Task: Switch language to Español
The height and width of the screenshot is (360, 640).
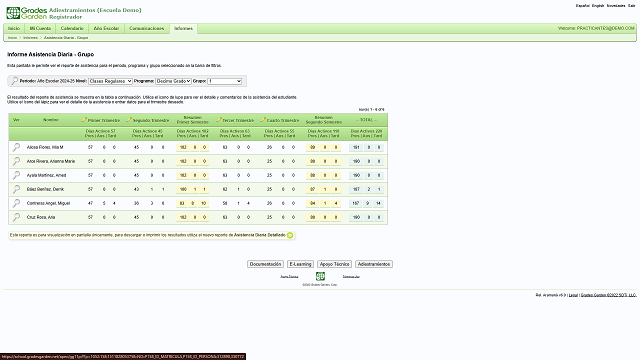Action: tap(582, 6)
